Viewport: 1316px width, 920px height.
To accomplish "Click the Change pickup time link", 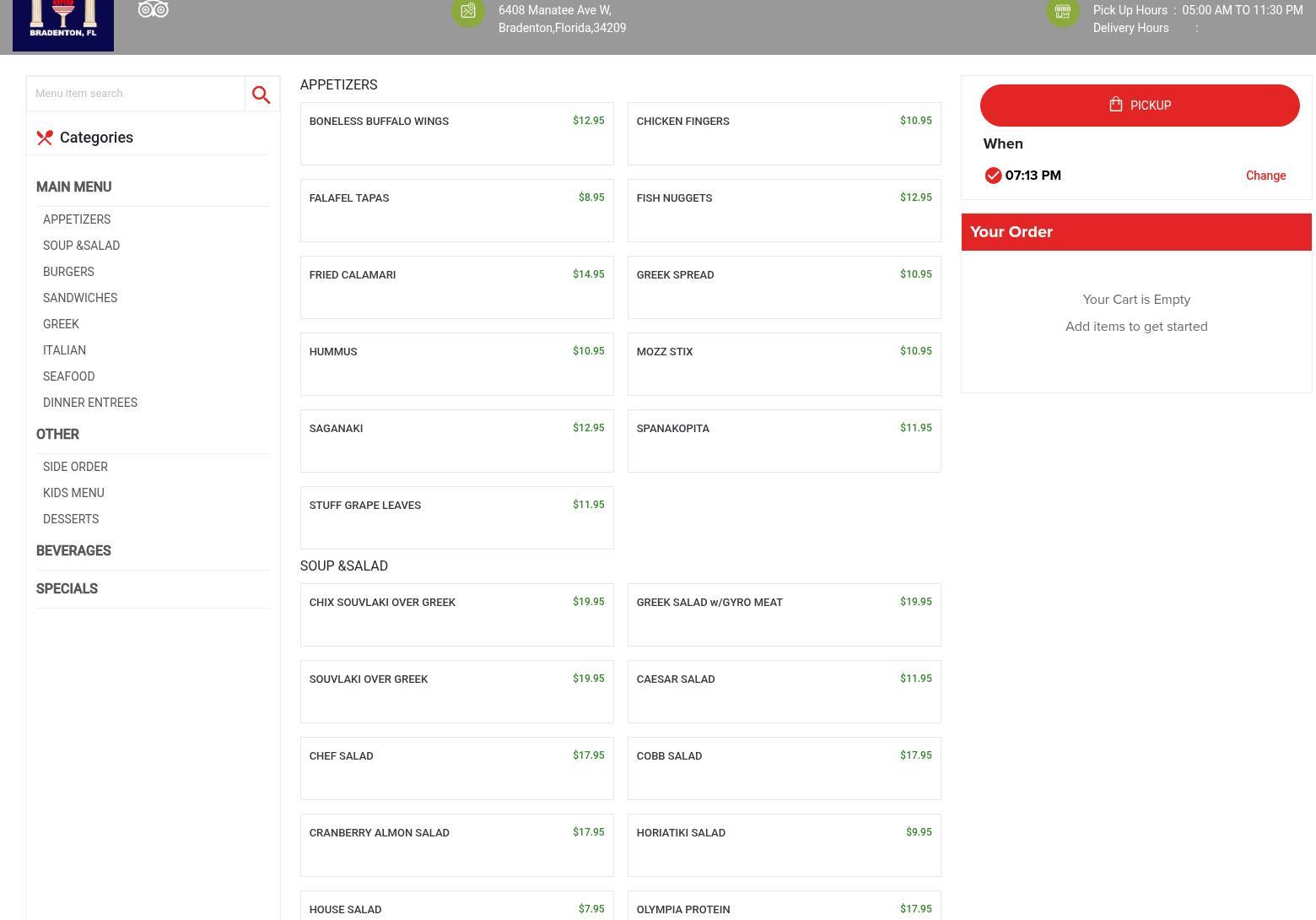I will (x=1265, y=176).
